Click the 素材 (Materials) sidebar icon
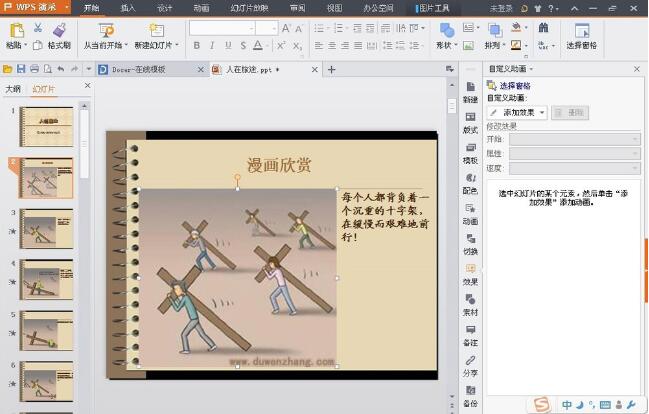 (x=470, y=305)
